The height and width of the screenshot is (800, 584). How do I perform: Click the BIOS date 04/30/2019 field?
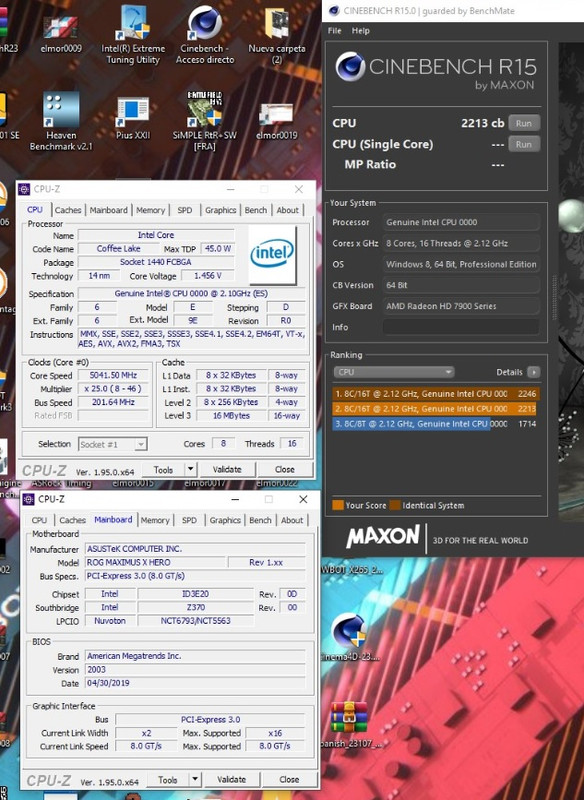tap(195, 683)
